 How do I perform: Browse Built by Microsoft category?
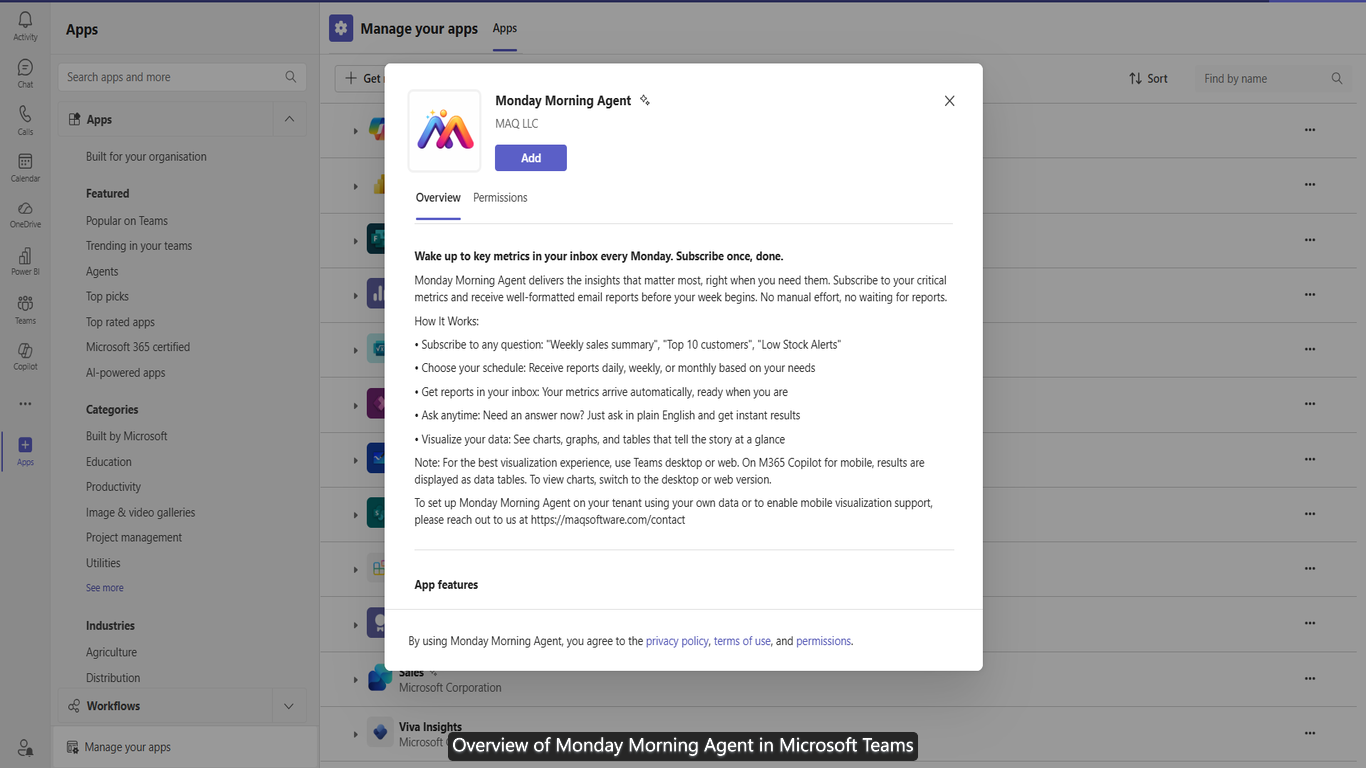click(127, 436)
